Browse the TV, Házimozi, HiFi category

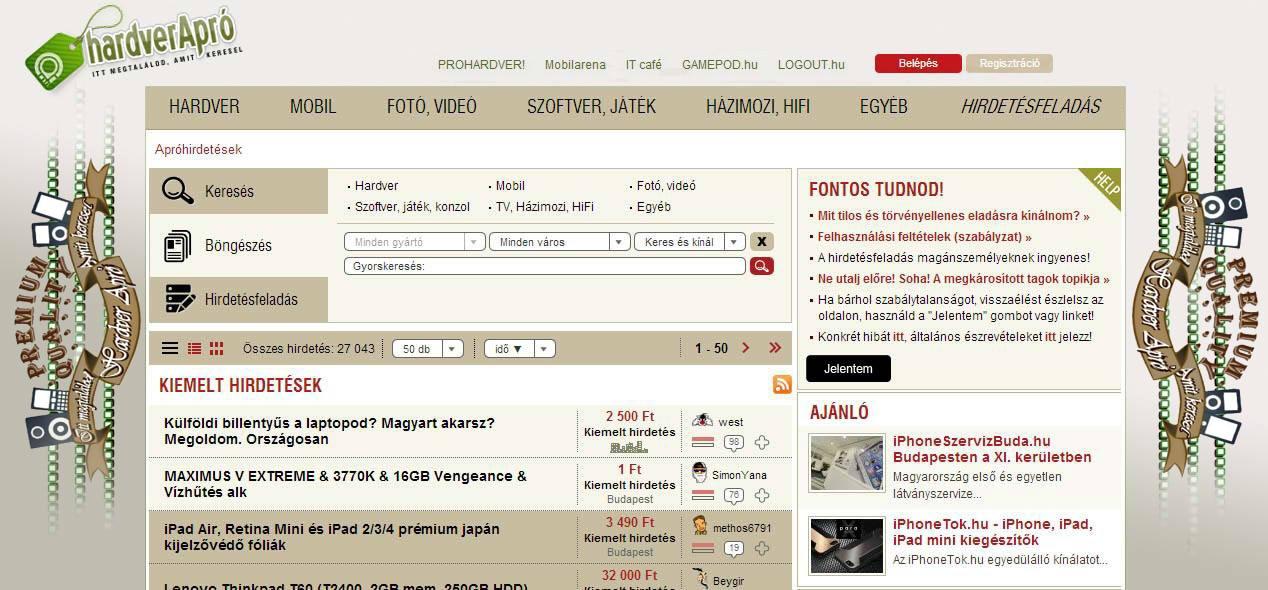[545, 207]
